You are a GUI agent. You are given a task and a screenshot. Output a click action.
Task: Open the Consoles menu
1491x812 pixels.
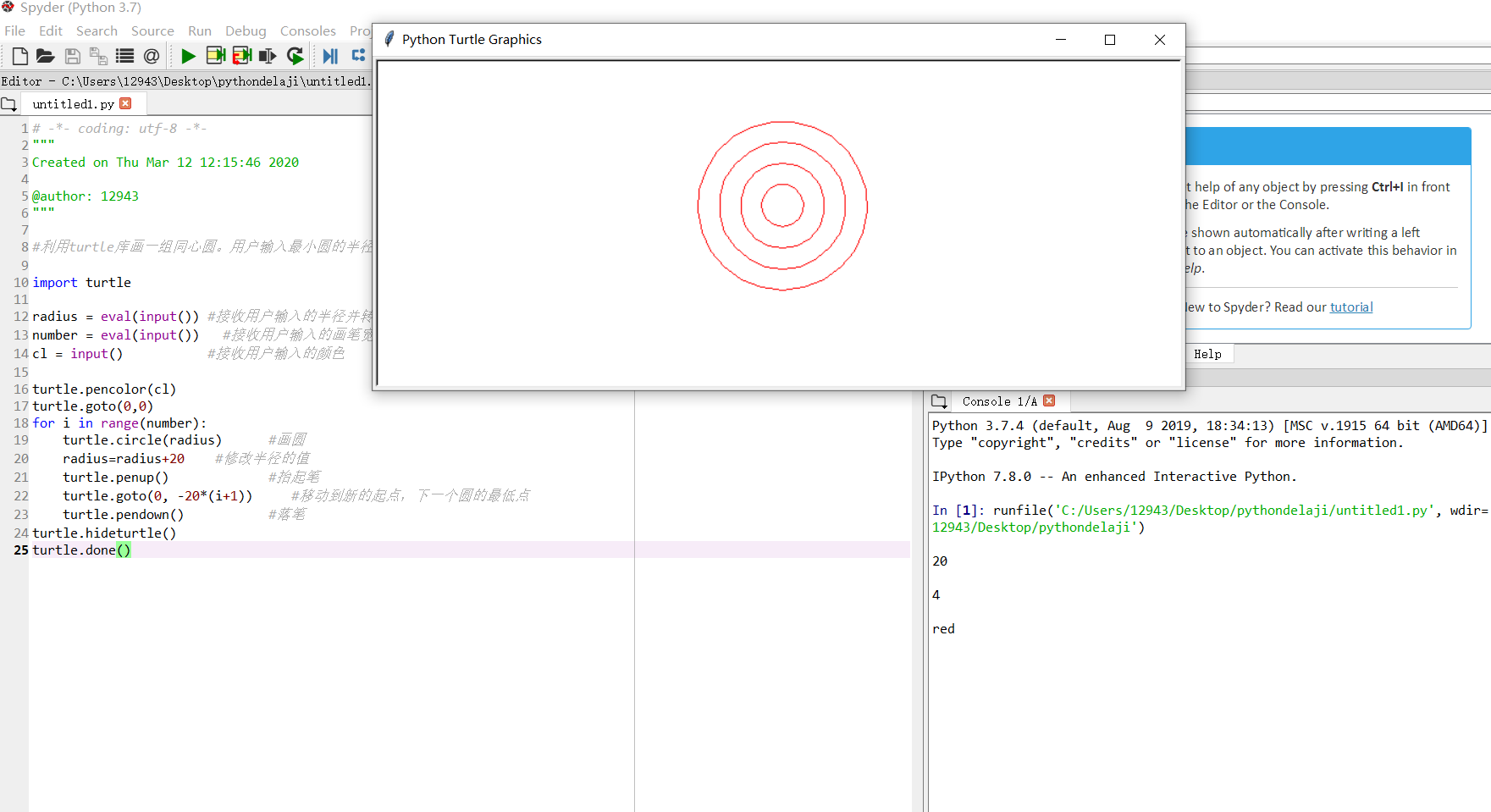tap(308, 30)
